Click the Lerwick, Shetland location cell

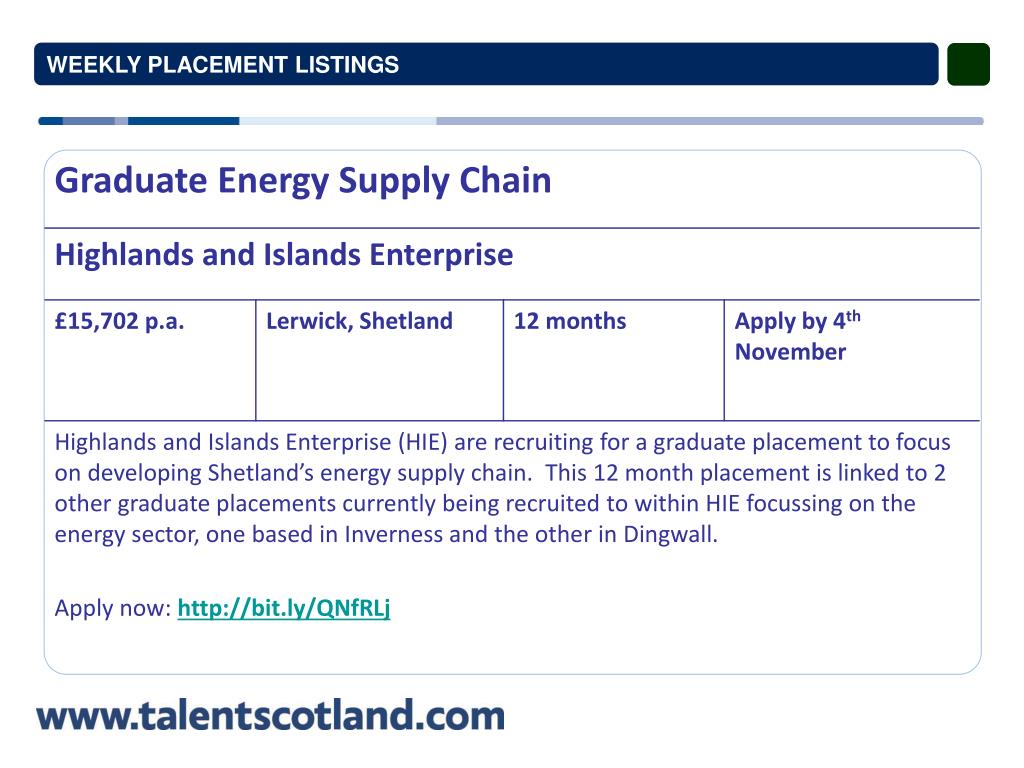point(379,360)
